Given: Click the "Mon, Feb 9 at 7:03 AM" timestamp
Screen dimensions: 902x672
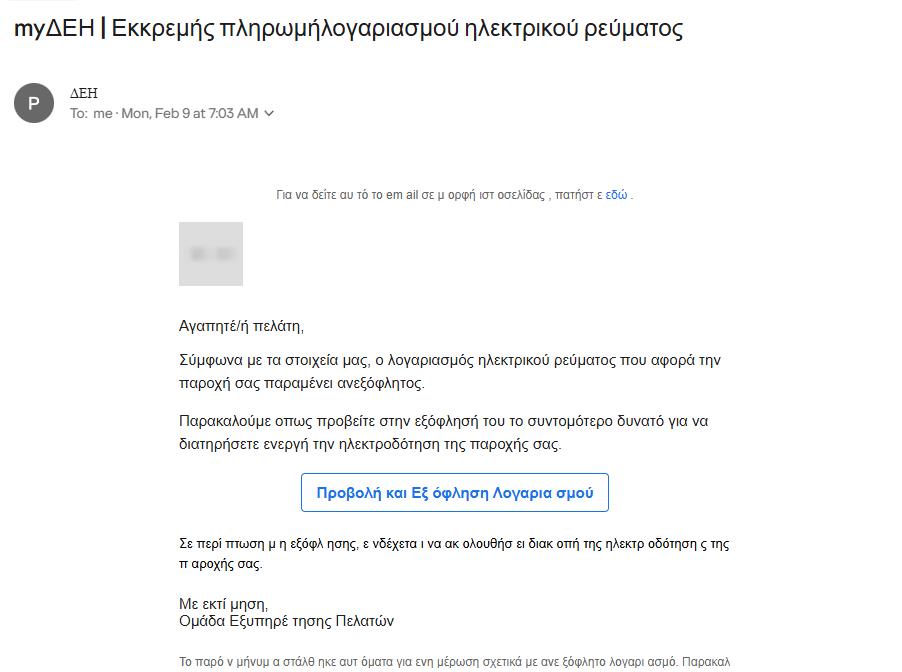Looking at the screenshot, I should [x=190, y=114].
